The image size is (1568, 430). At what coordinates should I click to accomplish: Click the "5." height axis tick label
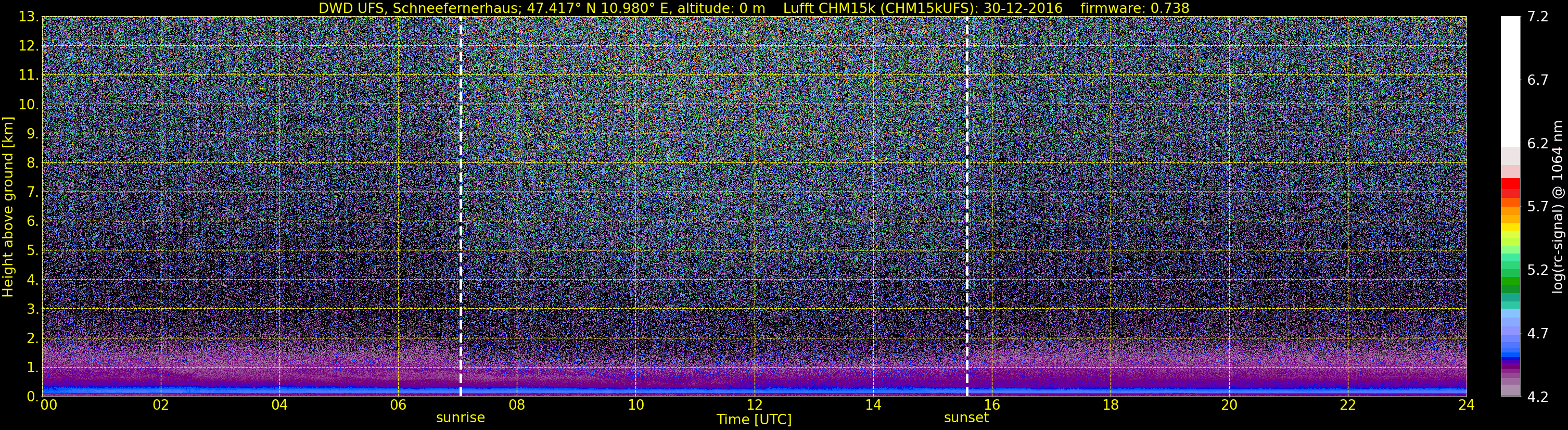coord(32,251)
